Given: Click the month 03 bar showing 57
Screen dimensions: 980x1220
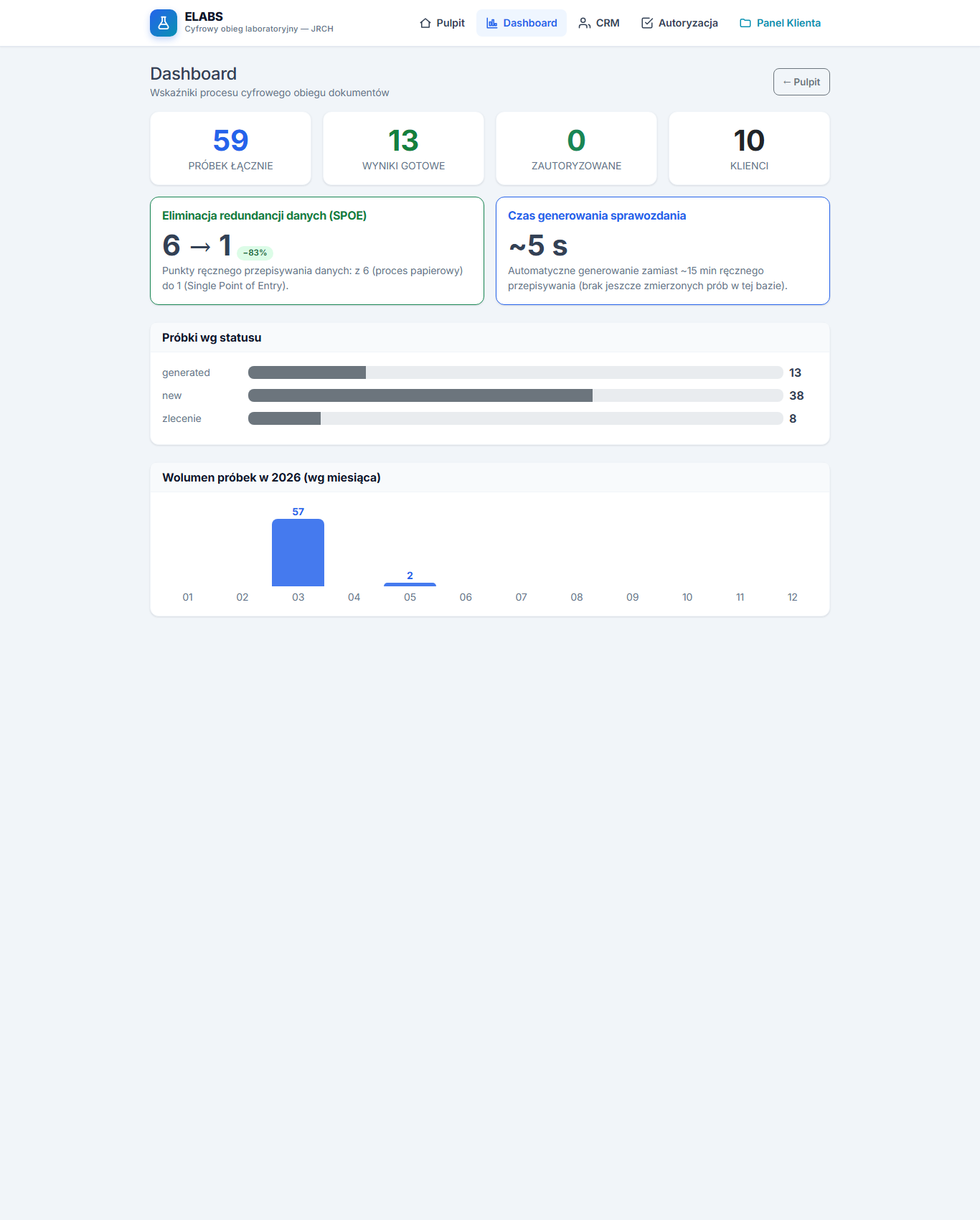Looking at the screenshot, I should [298, 553].
